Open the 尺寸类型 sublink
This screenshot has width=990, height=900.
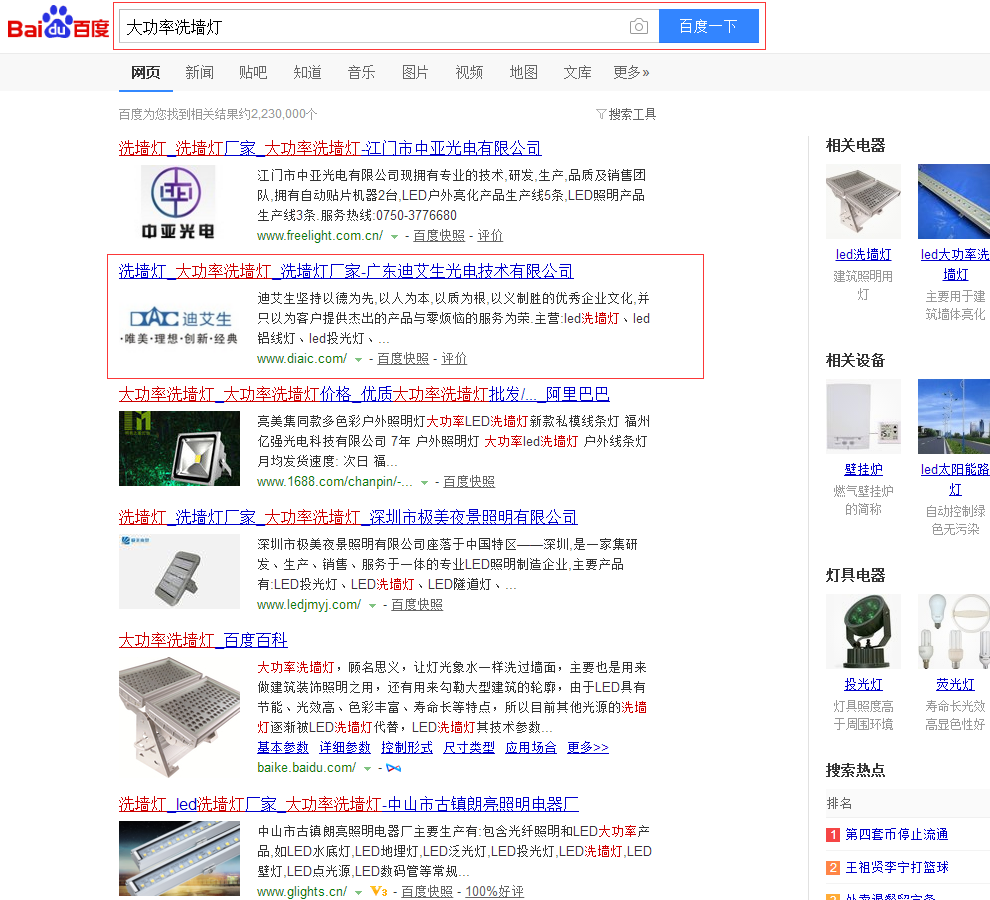468,748
